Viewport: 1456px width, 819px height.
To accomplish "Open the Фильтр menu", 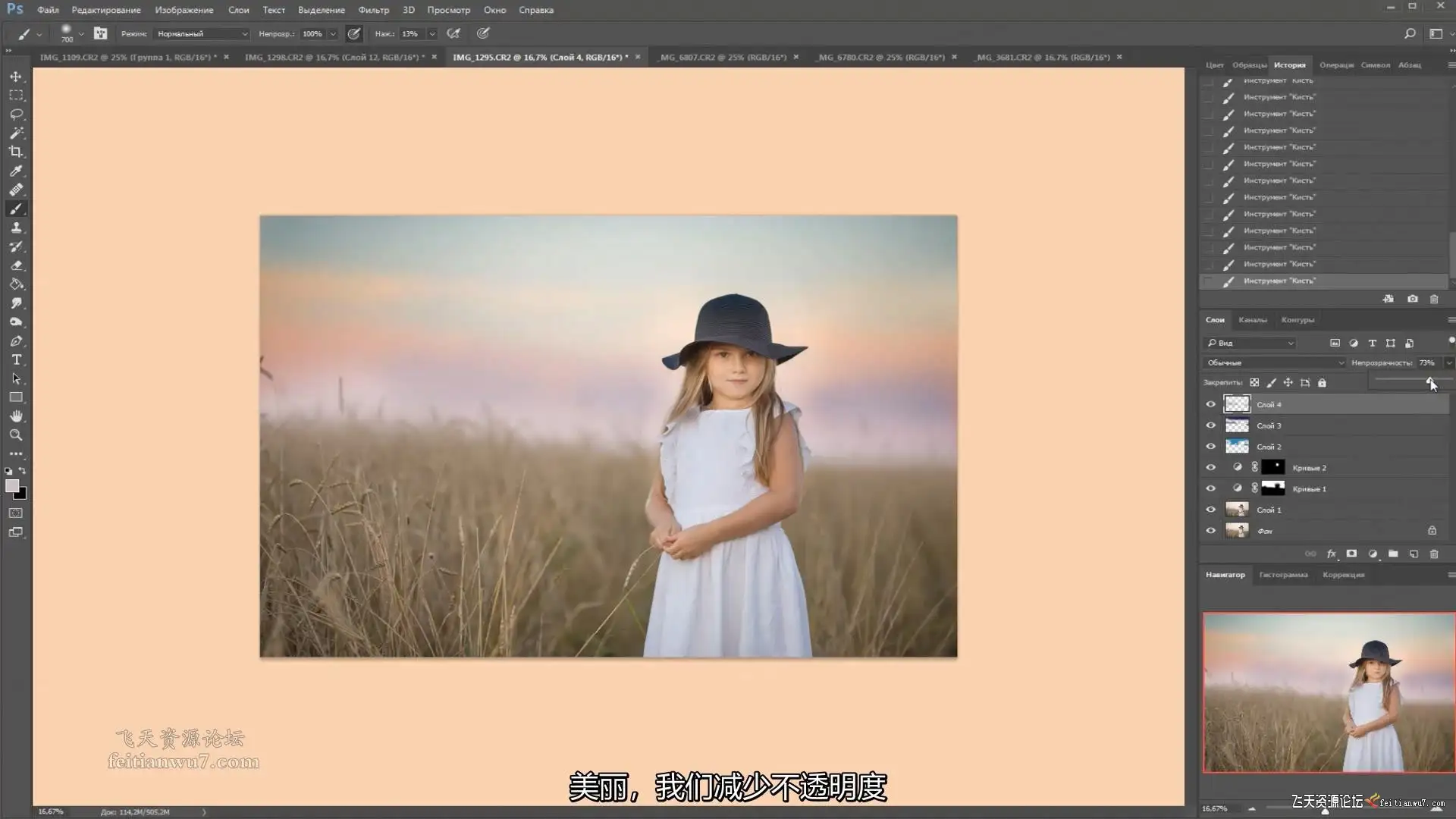I will click(x=374, y=10).
